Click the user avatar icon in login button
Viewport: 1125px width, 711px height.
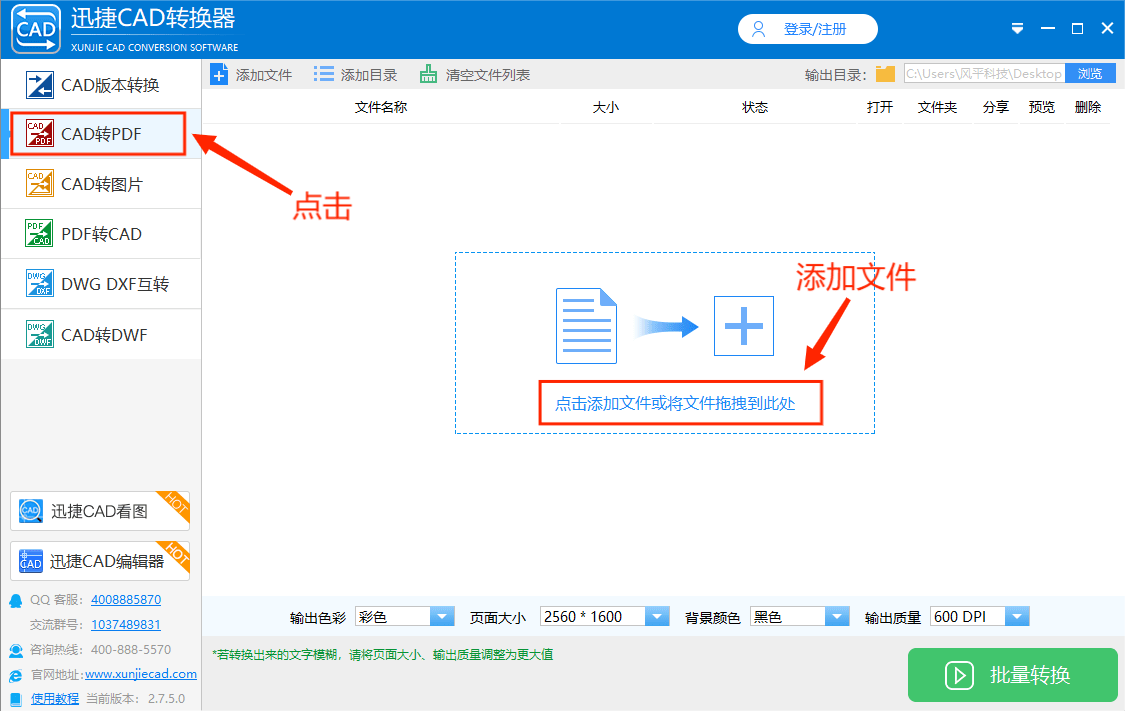(x=758, y=29)
